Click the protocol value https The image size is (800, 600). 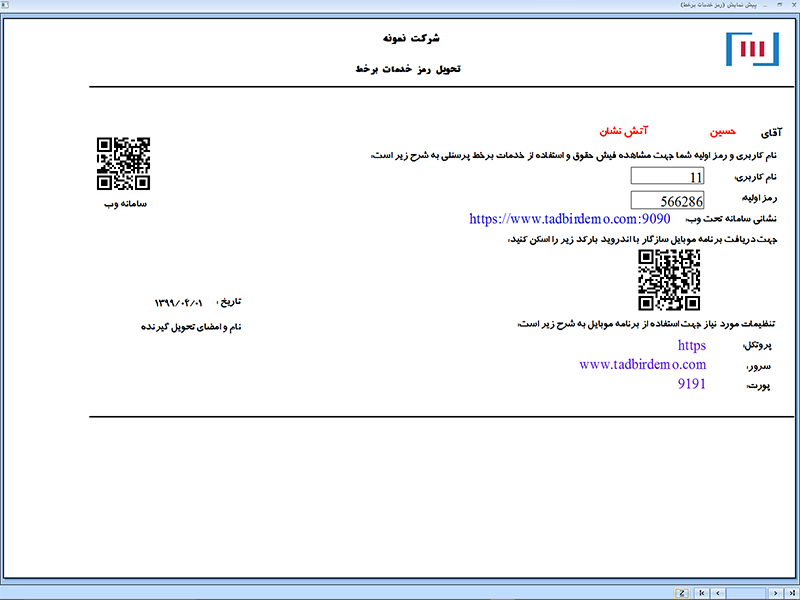click(x=691, y=345)
